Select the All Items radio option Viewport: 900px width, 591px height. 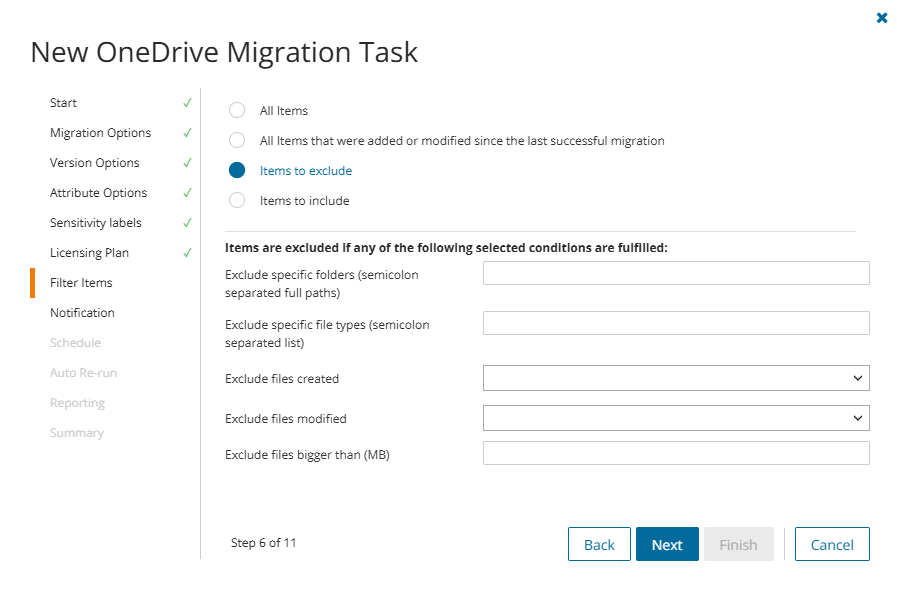[x=237, y=111]
